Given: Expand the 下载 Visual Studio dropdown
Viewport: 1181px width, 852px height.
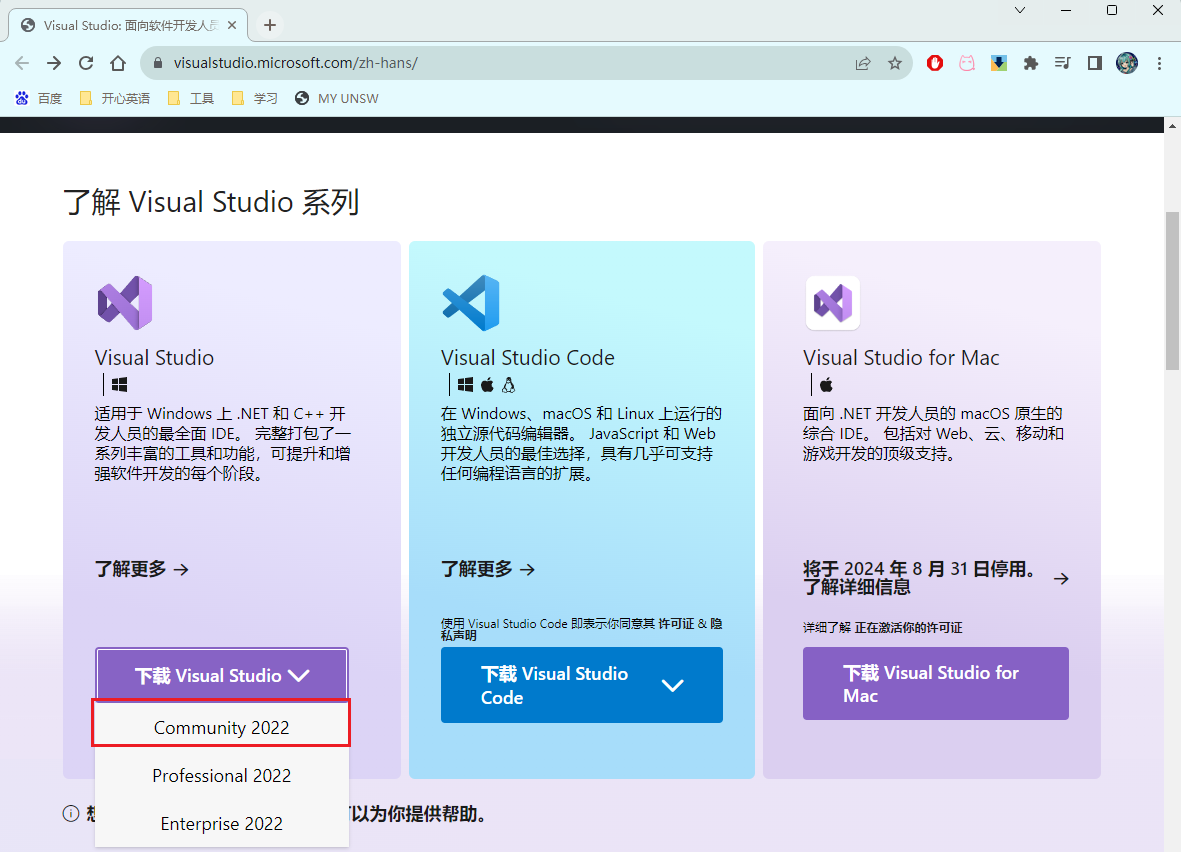Looking at the screenshot, I should (222, 675).
